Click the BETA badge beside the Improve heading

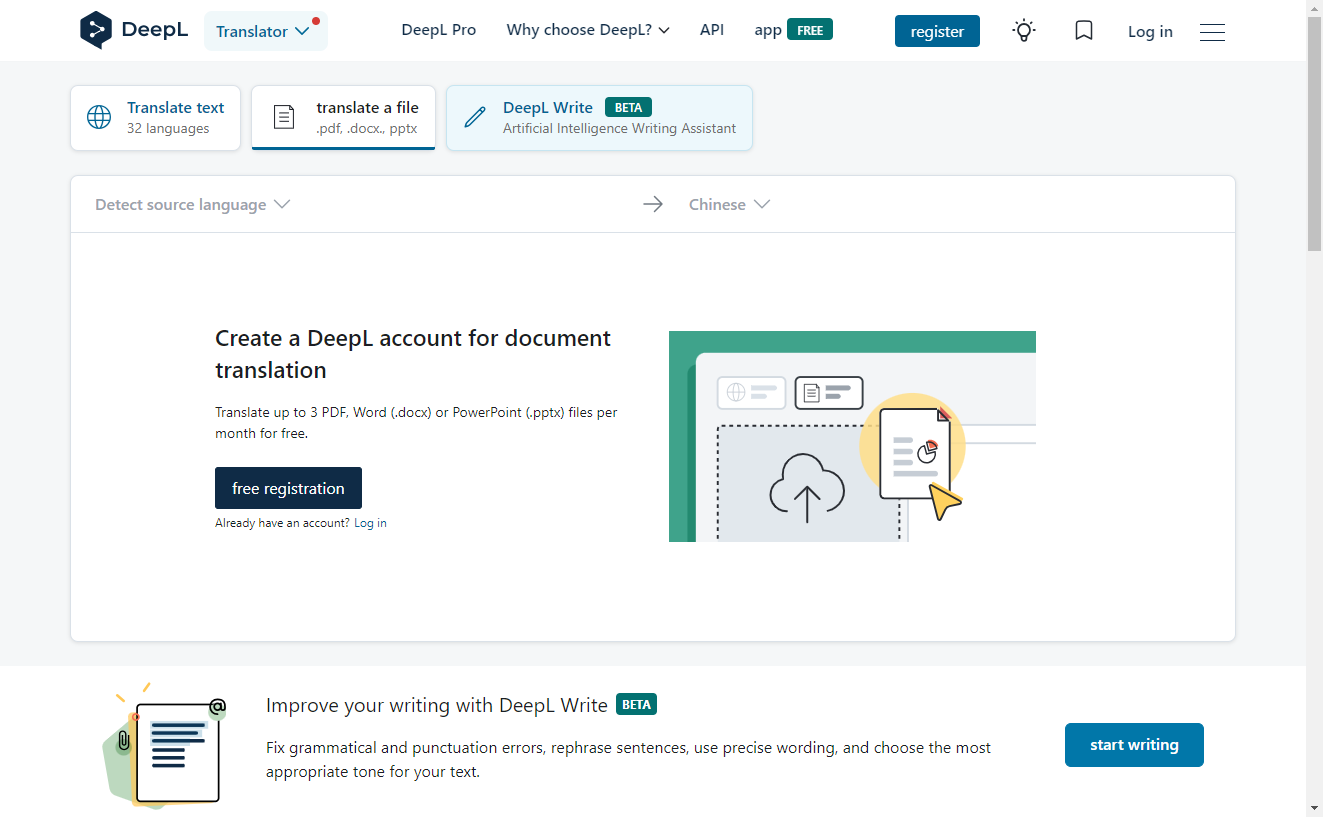tap(636, 704)
